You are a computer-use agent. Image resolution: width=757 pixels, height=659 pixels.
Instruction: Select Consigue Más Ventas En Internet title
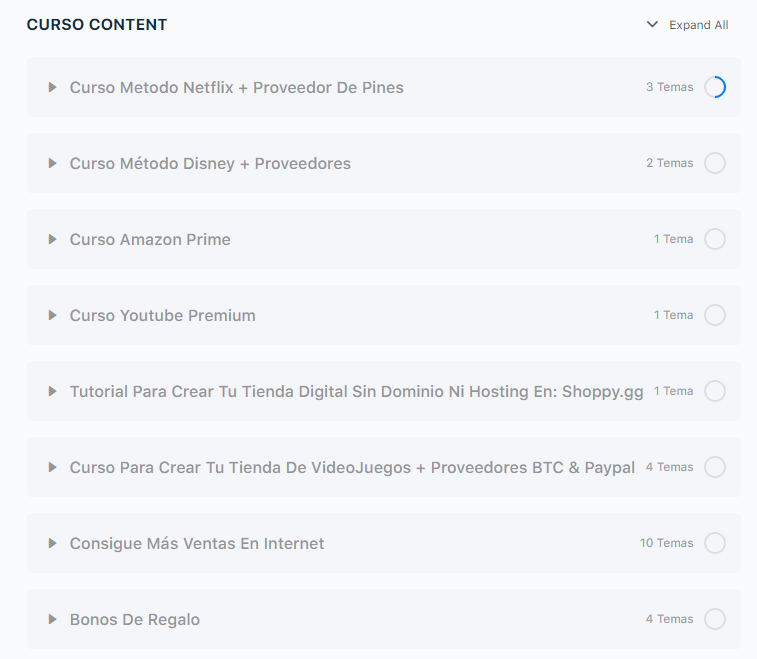pyautogui.click(x=197, y=544)
